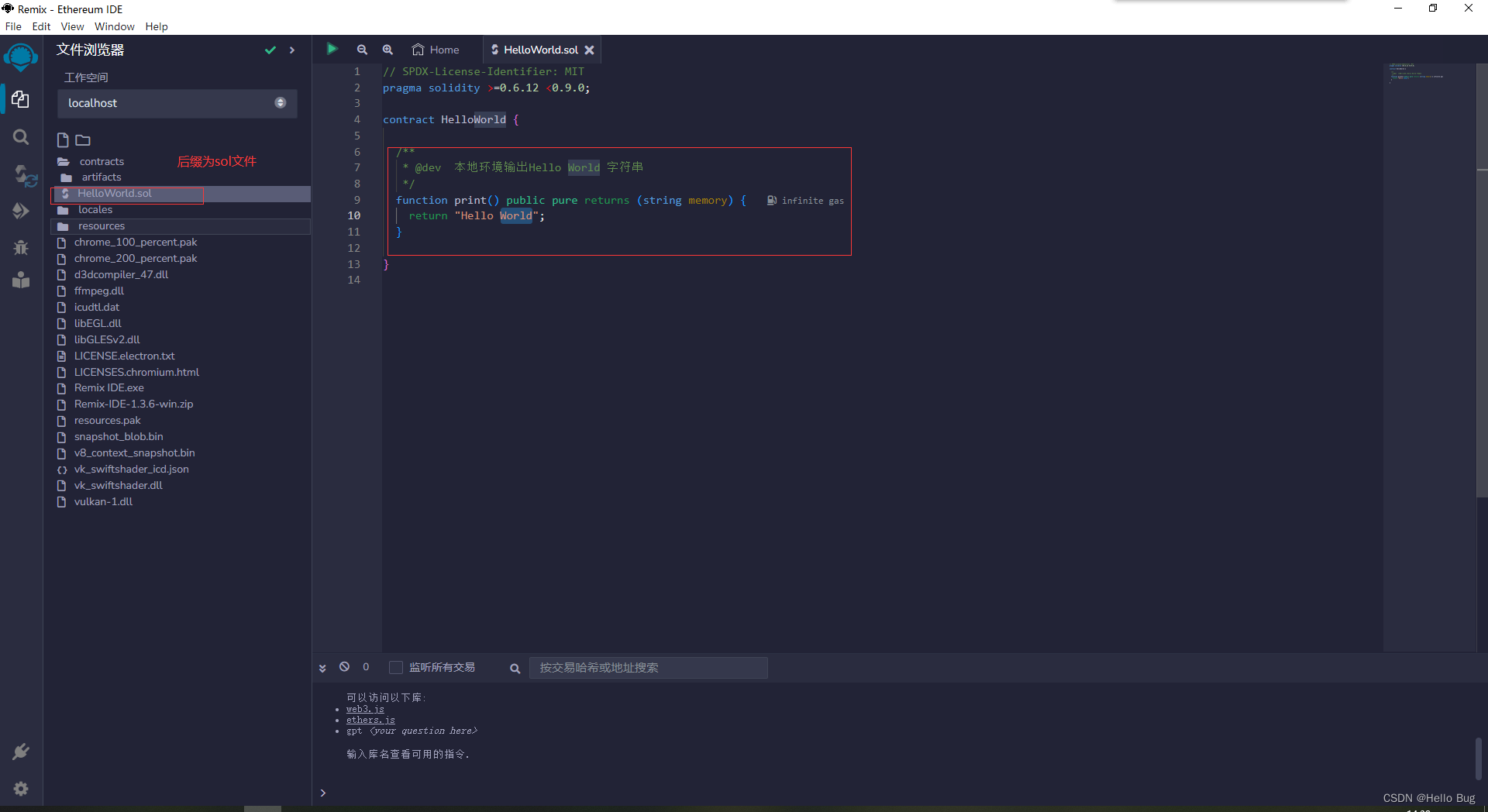Open the Help menu

pyautogui.click(x=157, y=26)
